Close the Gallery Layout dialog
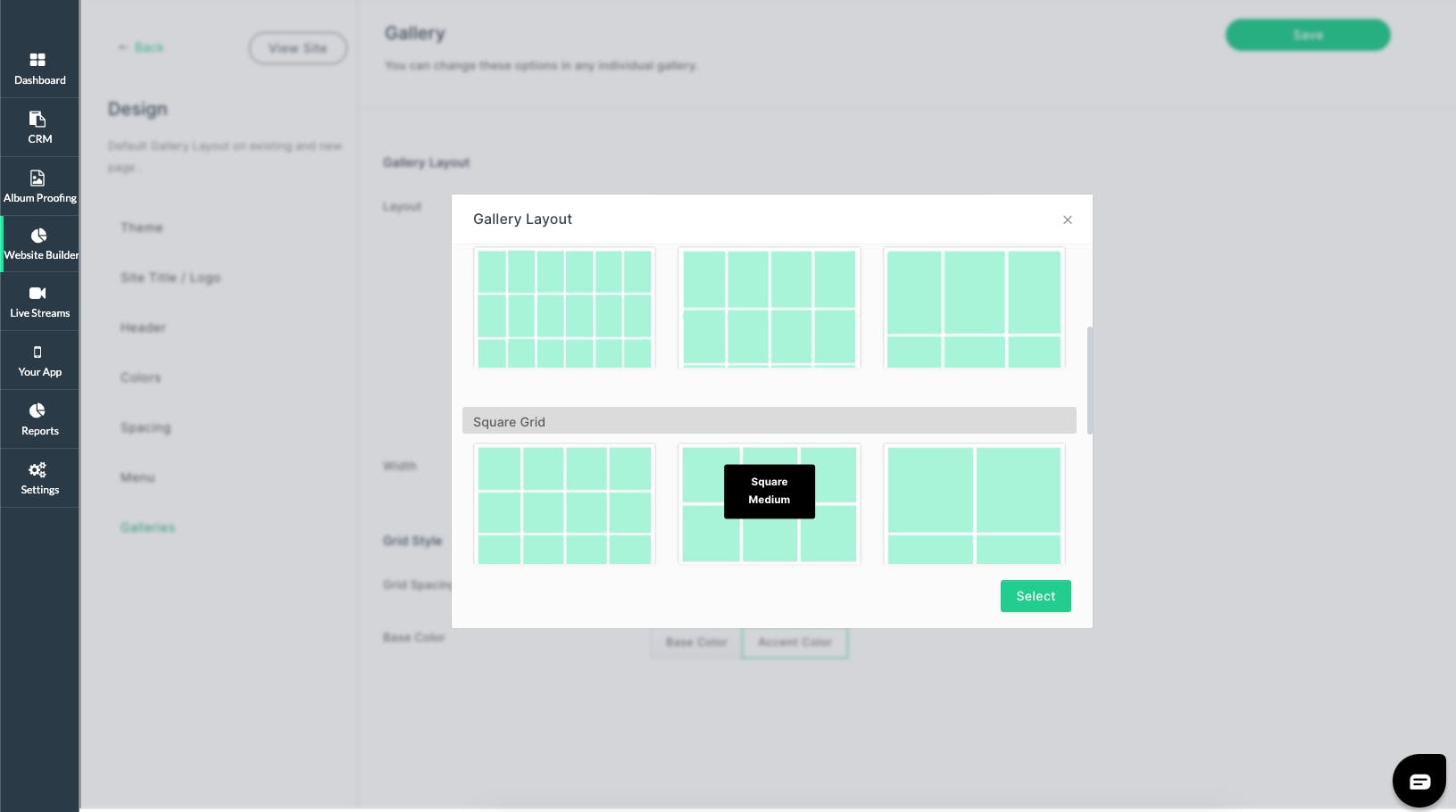This screenshot has height=812, width=1456. [1067, 220]
